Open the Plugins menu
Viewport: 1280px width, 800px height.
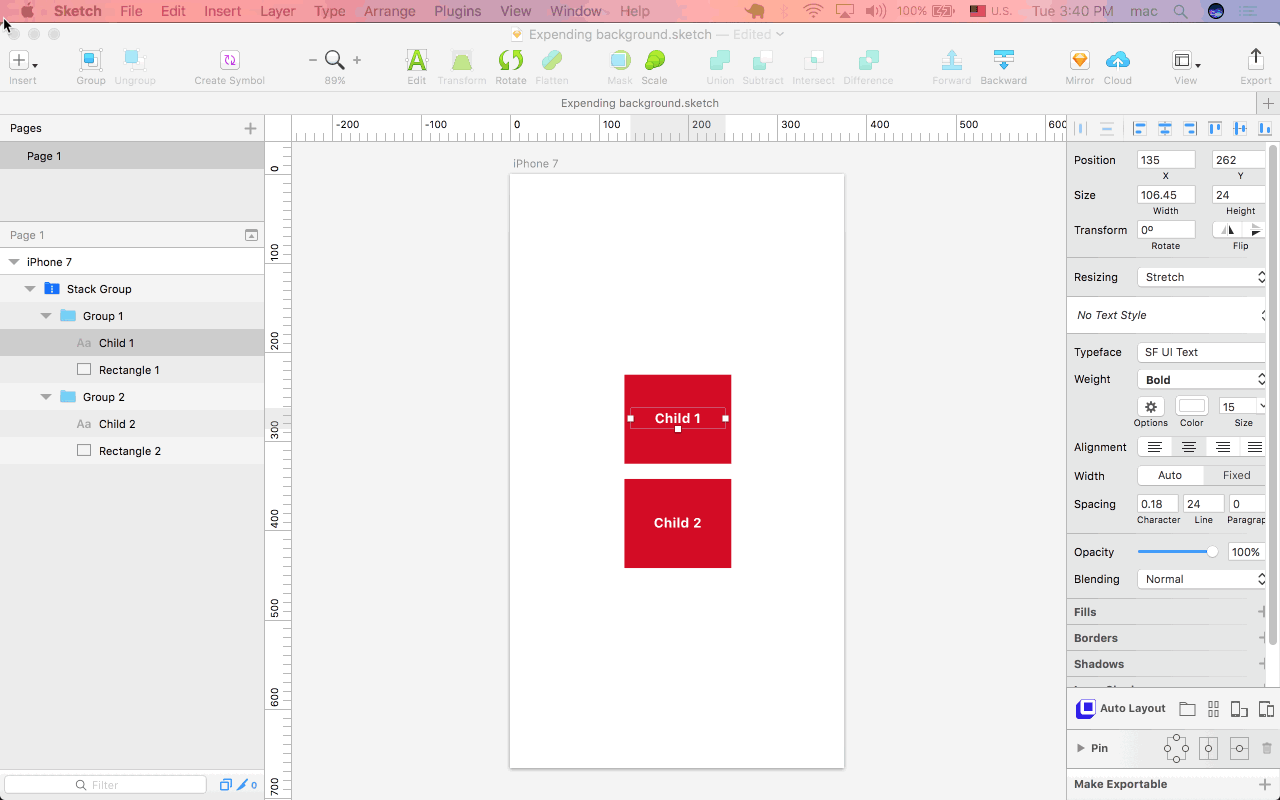[x=457, y=11]
